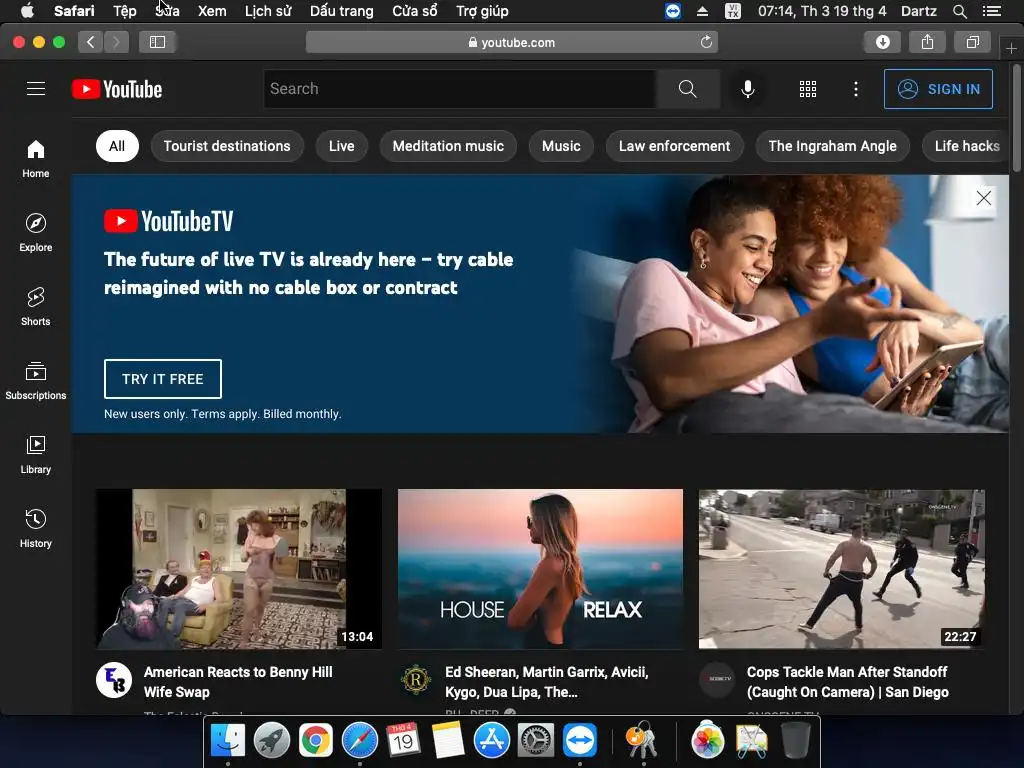Open Google Chrome from the Dock

click(315, 741)
